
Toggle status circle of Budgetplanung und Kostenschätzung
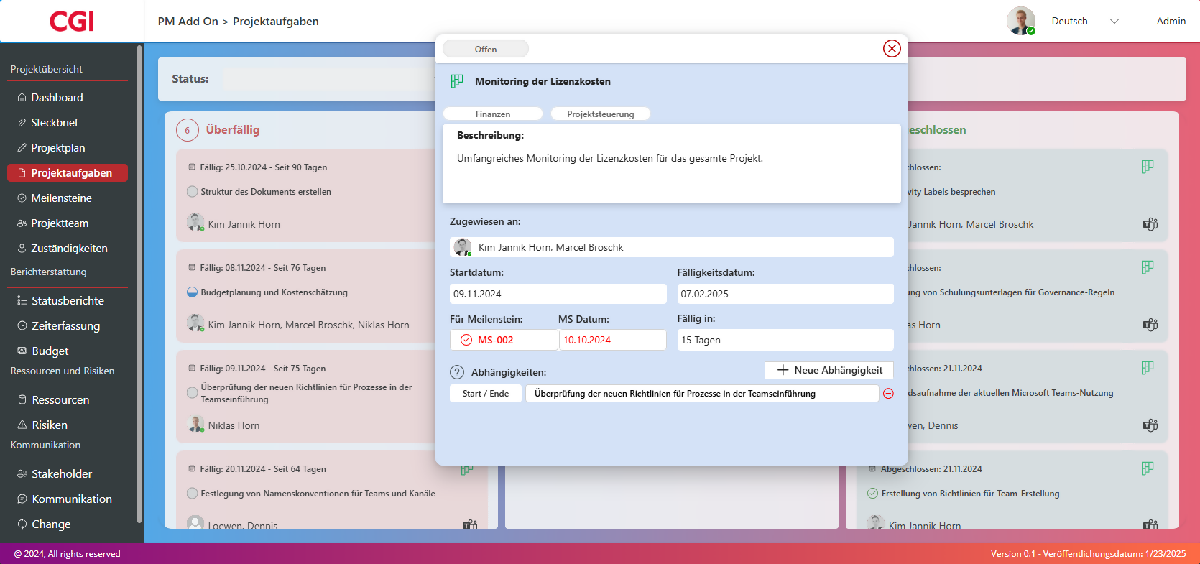(192, 293)
